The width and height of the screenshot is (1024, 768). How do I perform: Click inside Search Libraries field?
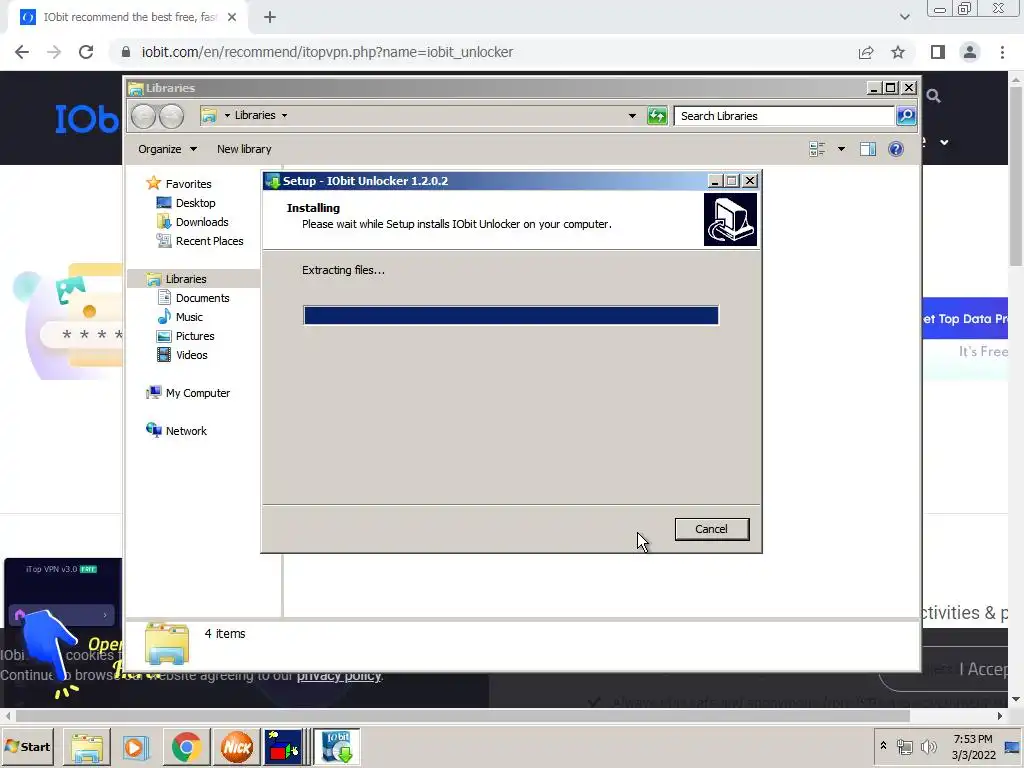(x=784, y=116)
